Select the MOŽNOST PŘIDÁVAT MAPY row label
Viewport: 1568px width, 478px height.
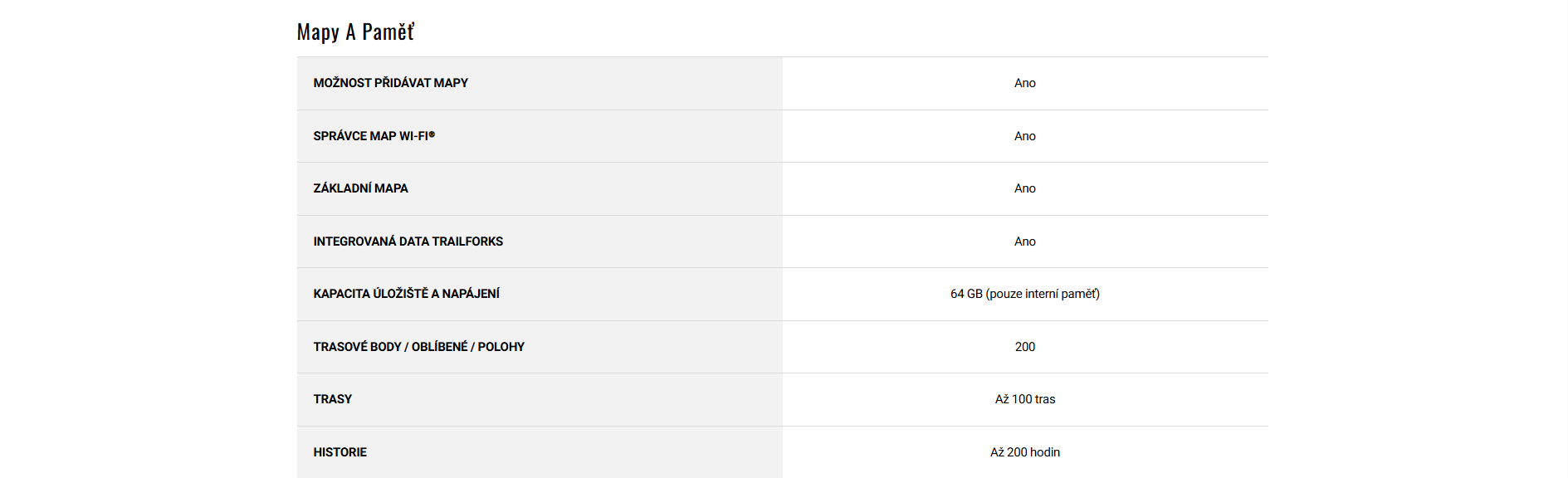coord(390,83)
